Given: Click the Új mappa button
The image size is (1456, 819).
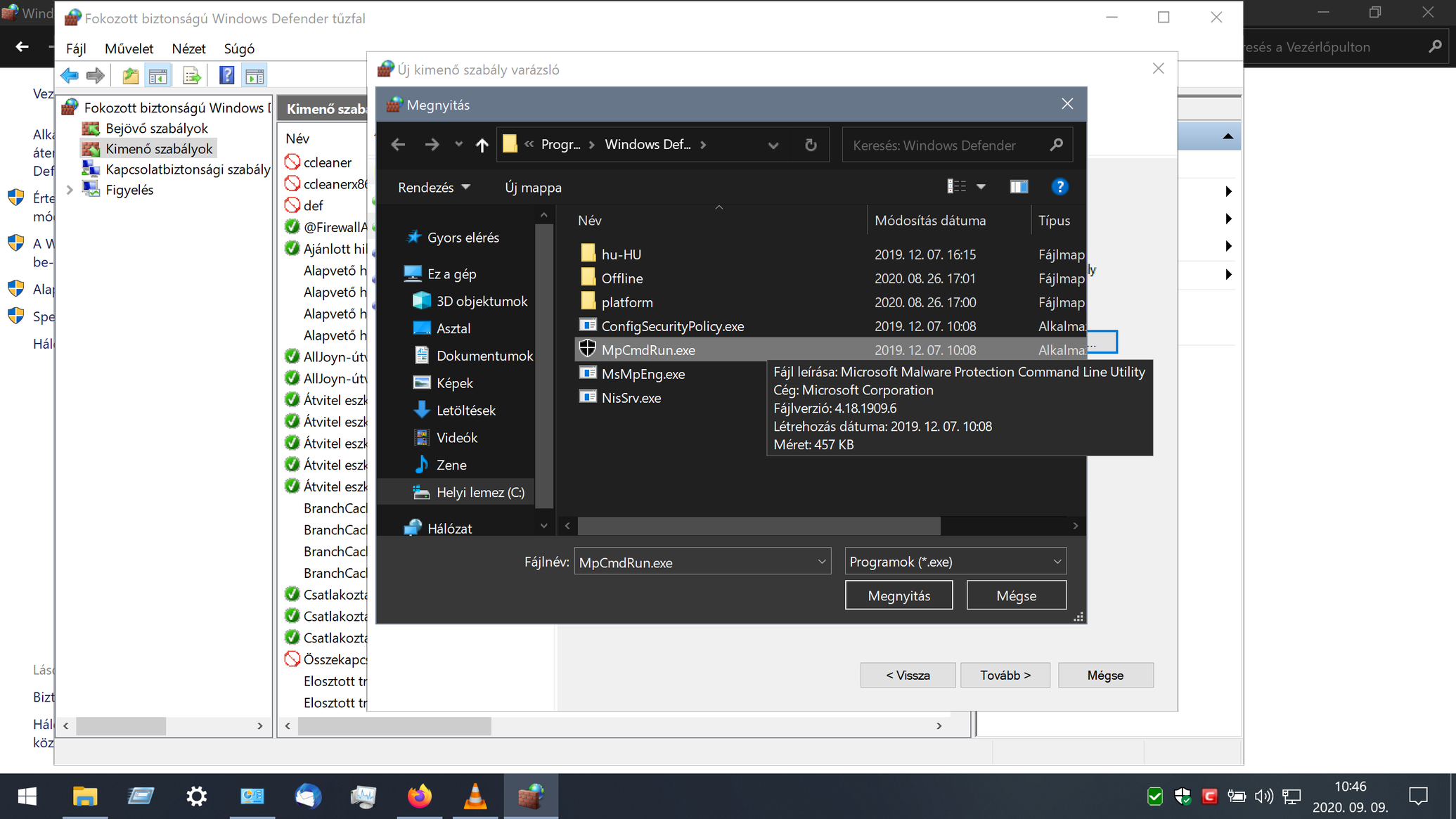Looking at the screenshot, I should (533, 188).
